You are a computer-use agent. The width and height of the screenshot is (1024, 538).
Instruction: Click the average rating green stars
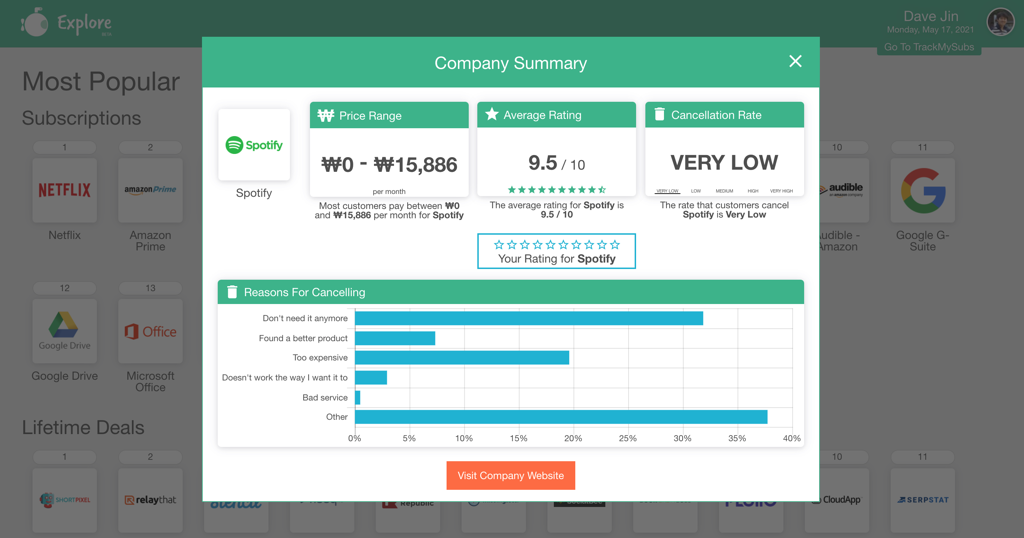pos(557,189)
